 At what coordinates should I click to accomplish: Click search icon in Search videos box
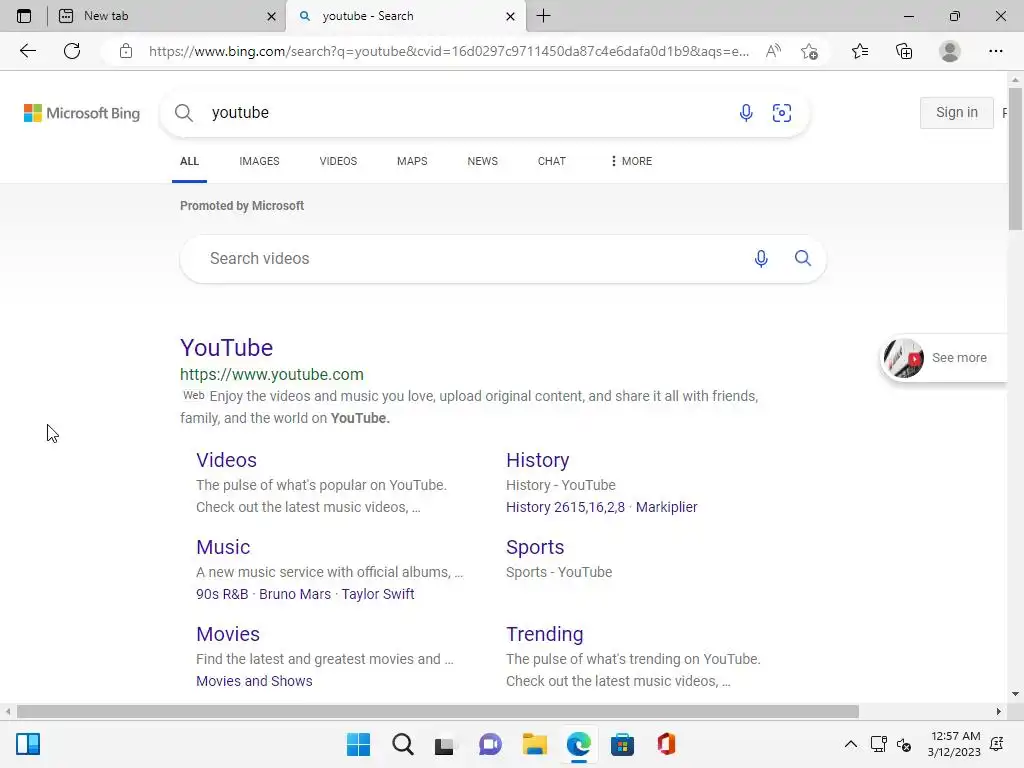pos(803,258)
